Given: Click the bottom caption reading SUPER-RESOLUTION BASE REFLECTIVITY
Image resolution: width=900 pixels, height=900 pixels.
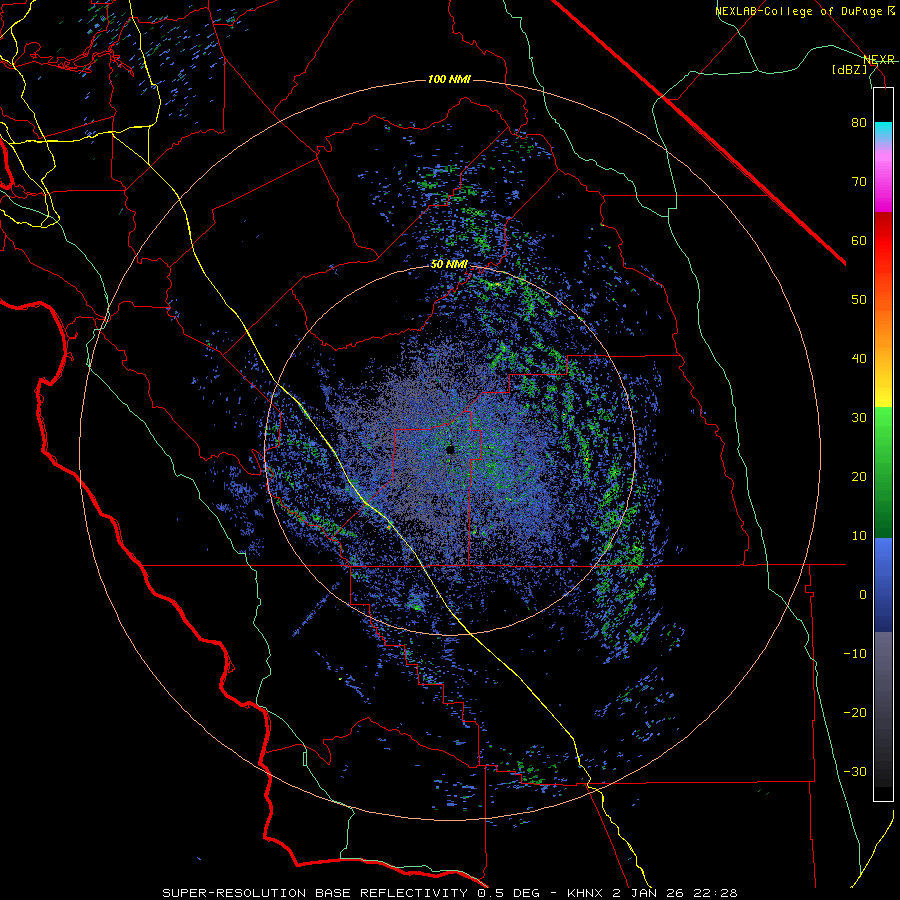Looking at the screenshot, I should coord(315,893).
